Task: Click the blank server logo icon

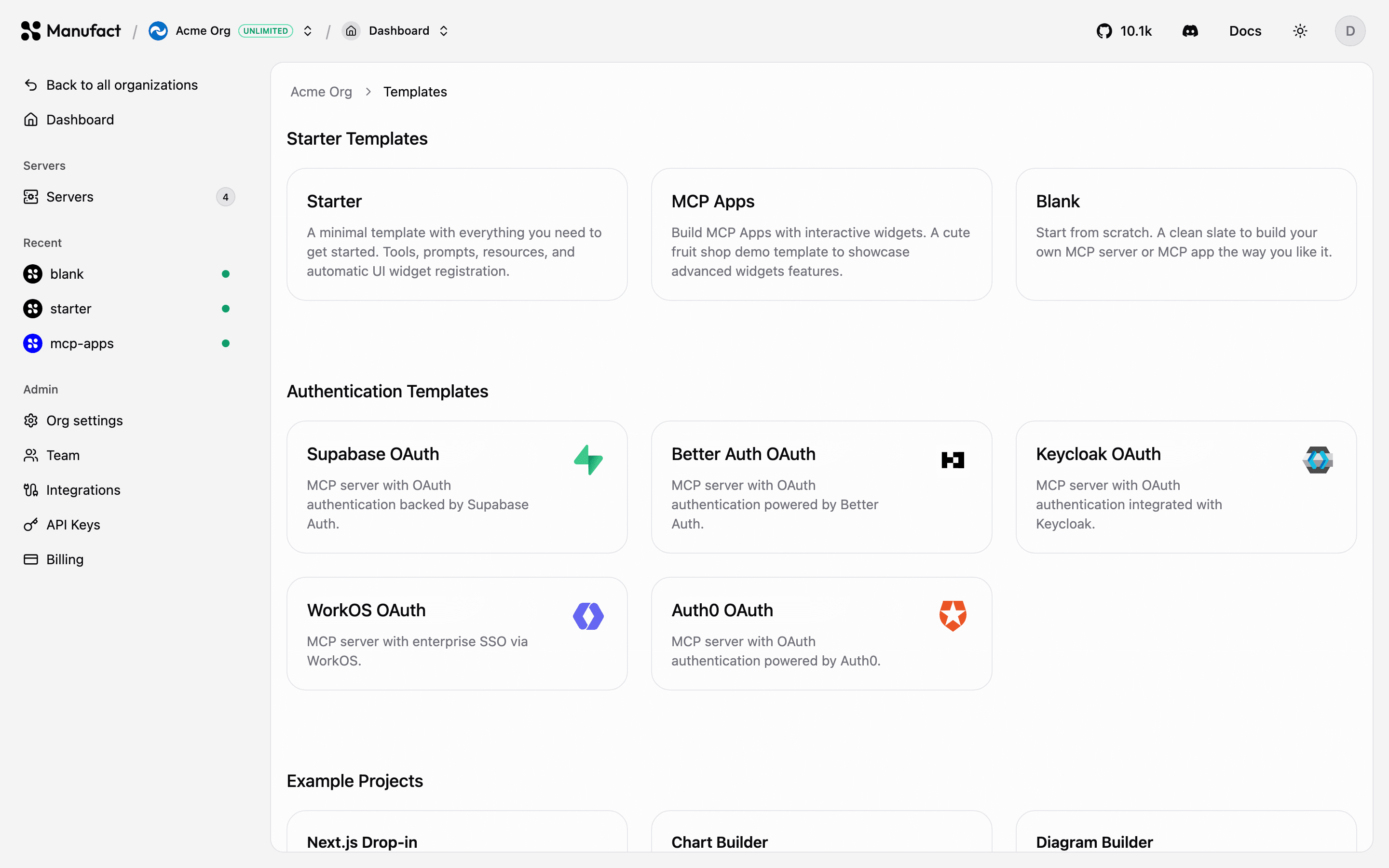Action: 33,274
